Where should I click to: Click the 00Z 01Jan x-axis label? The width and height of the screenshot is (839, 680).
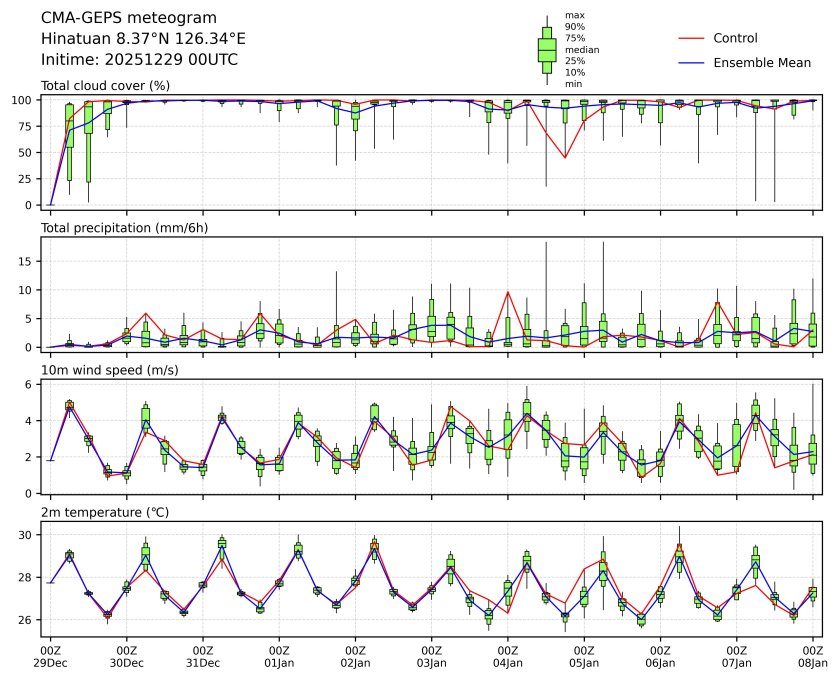[x=279, y=656]
